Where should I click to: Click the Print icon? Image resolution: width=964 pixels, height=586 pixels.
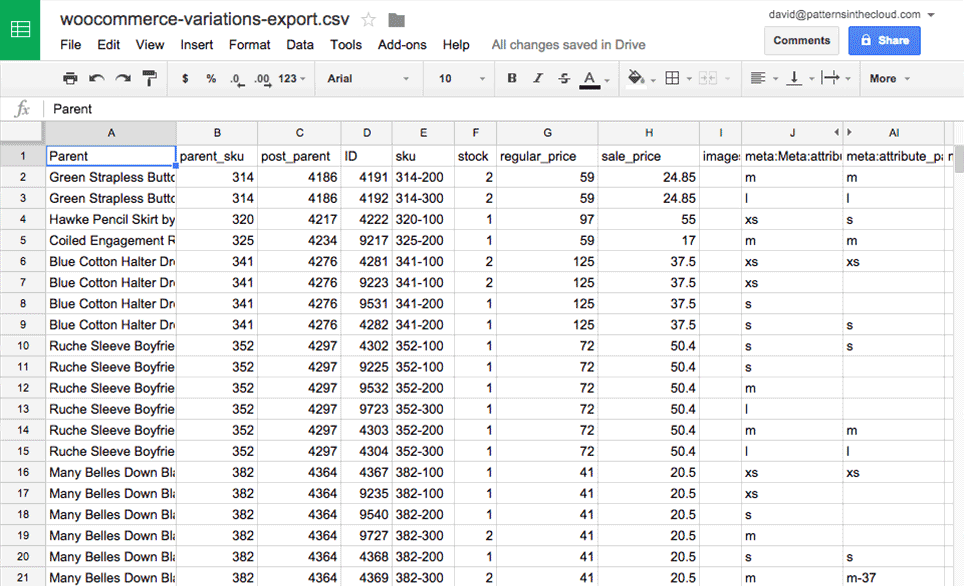coord(70,78)
